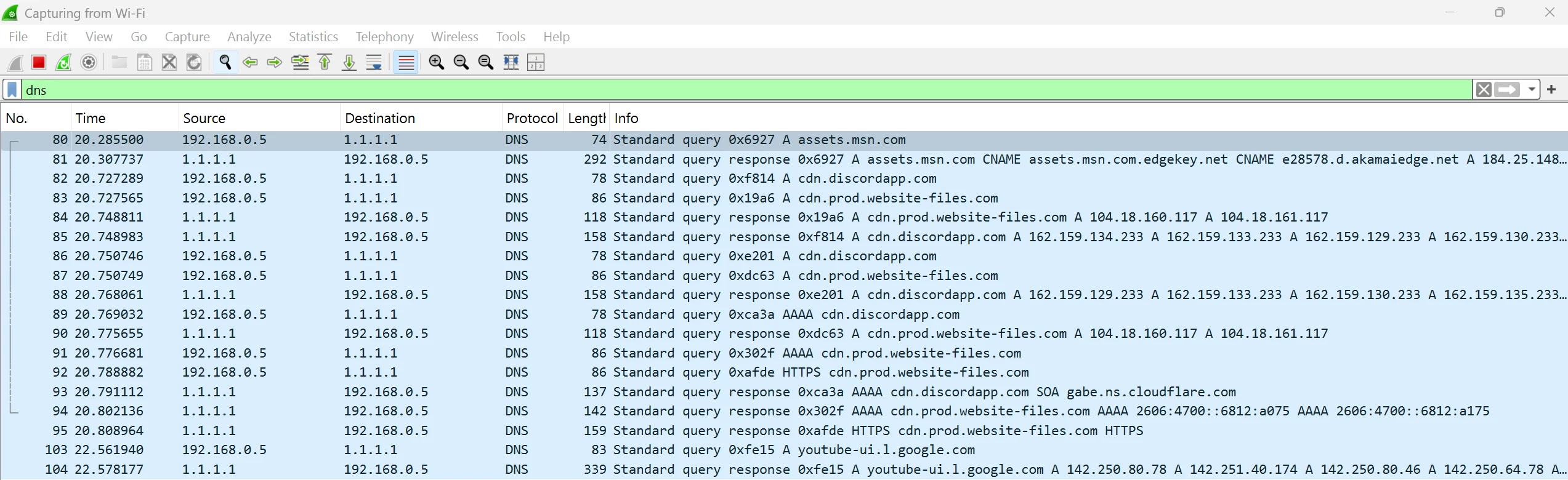Image resolution: width=1568 pixels, height=480 pixels.
Task: Open the Edit menu
Action: point(57,37)
